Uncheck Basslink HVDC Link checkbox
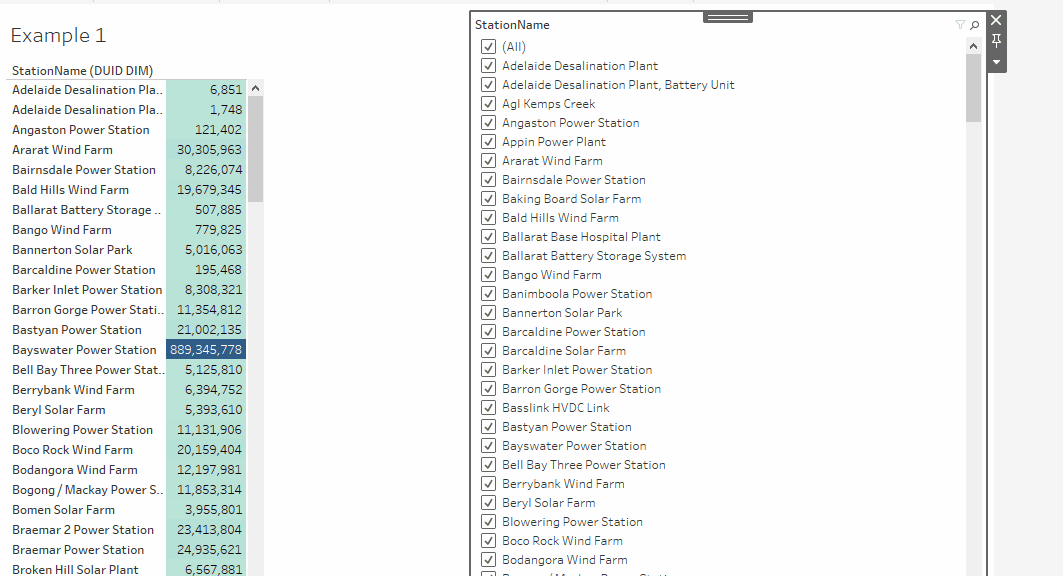The width and height of the screenshot is (1063, 576). click(x=489, y=408)
